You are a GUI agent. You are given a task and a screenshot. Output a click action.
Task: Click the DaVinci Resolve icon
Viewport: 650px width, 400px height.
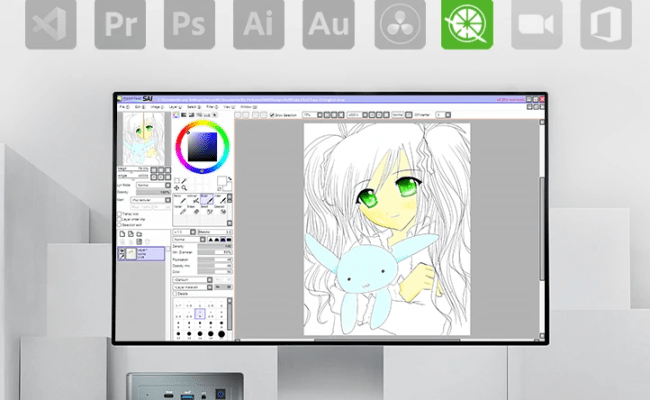[400, 24]
